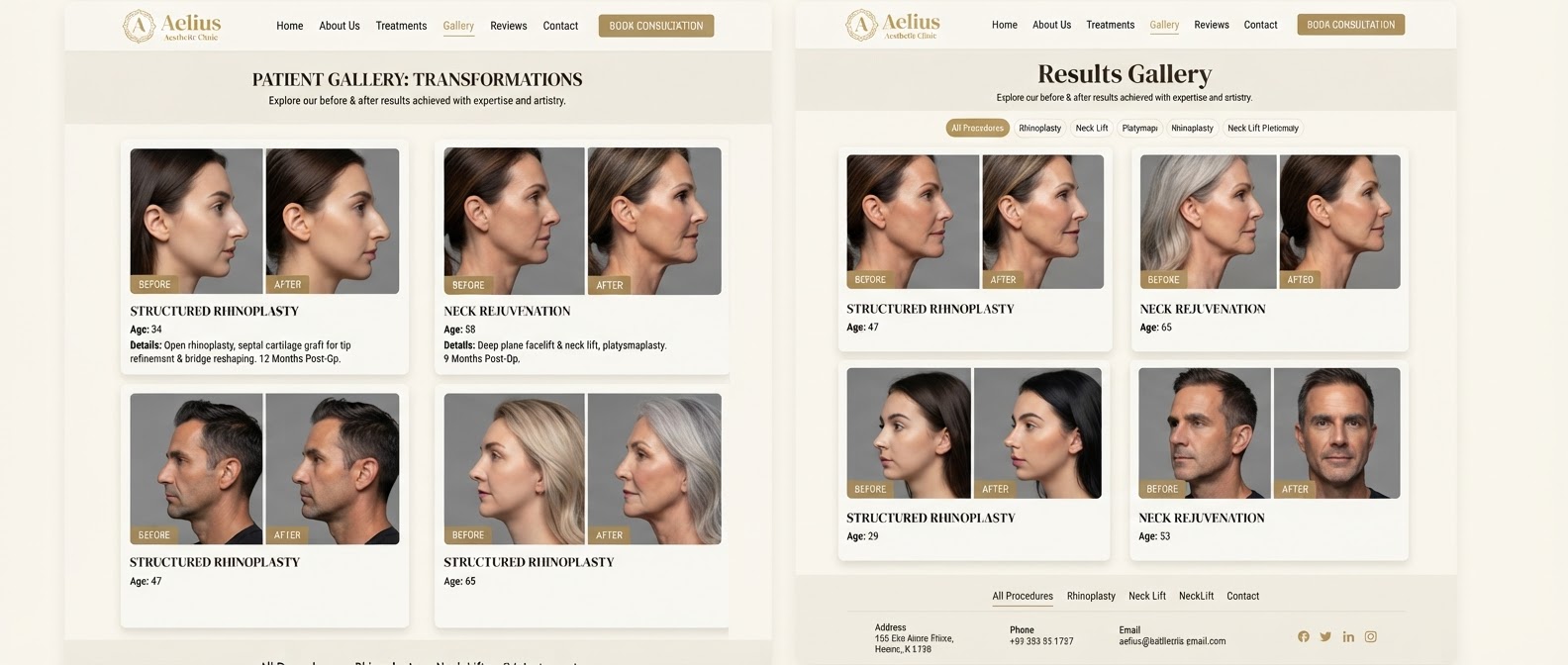The image size is (1568, 665).
Task: Open the Facebook icon in the footer
Action: (x=1304, y=637)
